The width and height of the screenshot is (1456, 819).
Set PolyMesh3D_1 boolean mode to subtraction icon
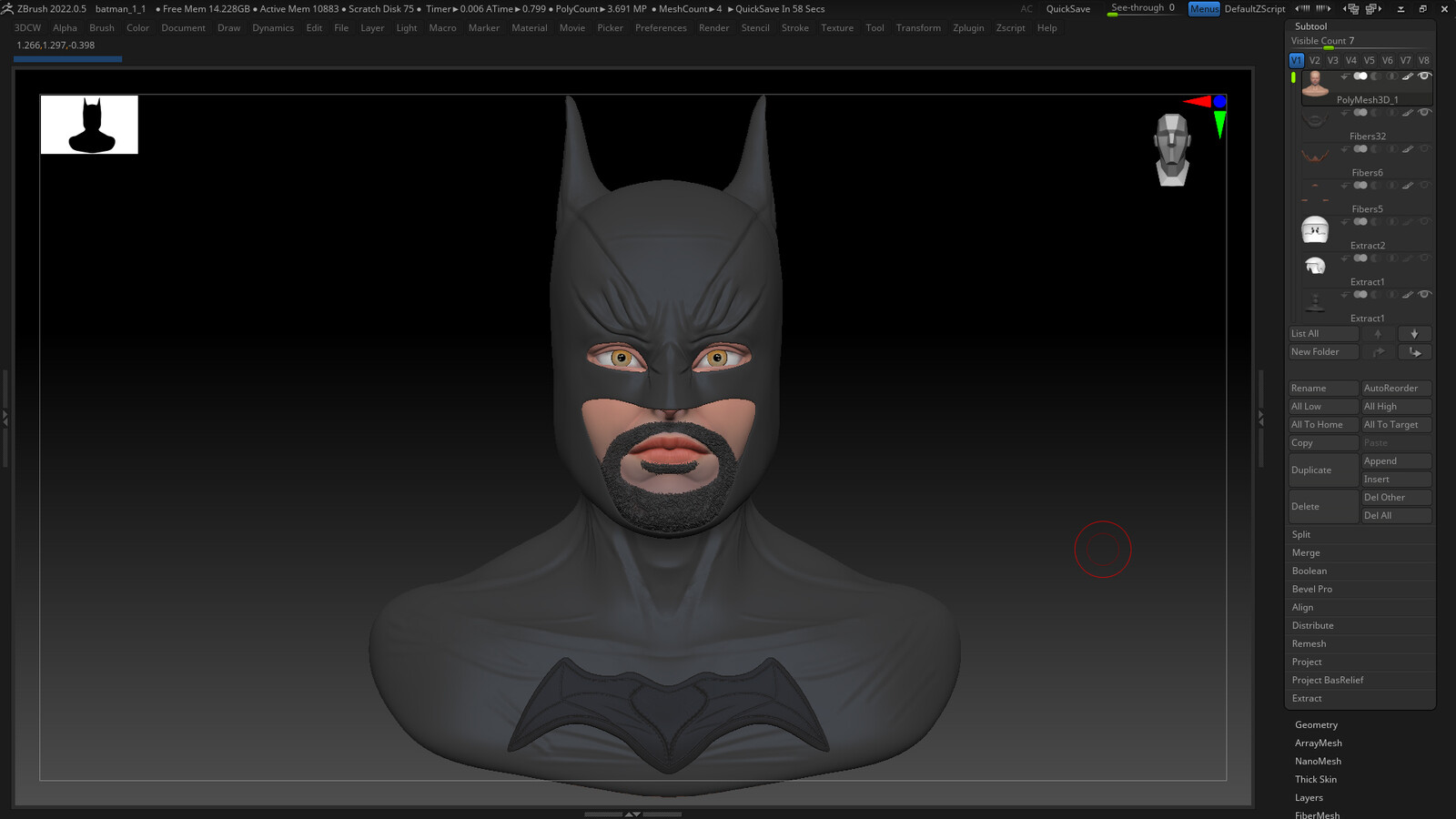(1375, 76)
